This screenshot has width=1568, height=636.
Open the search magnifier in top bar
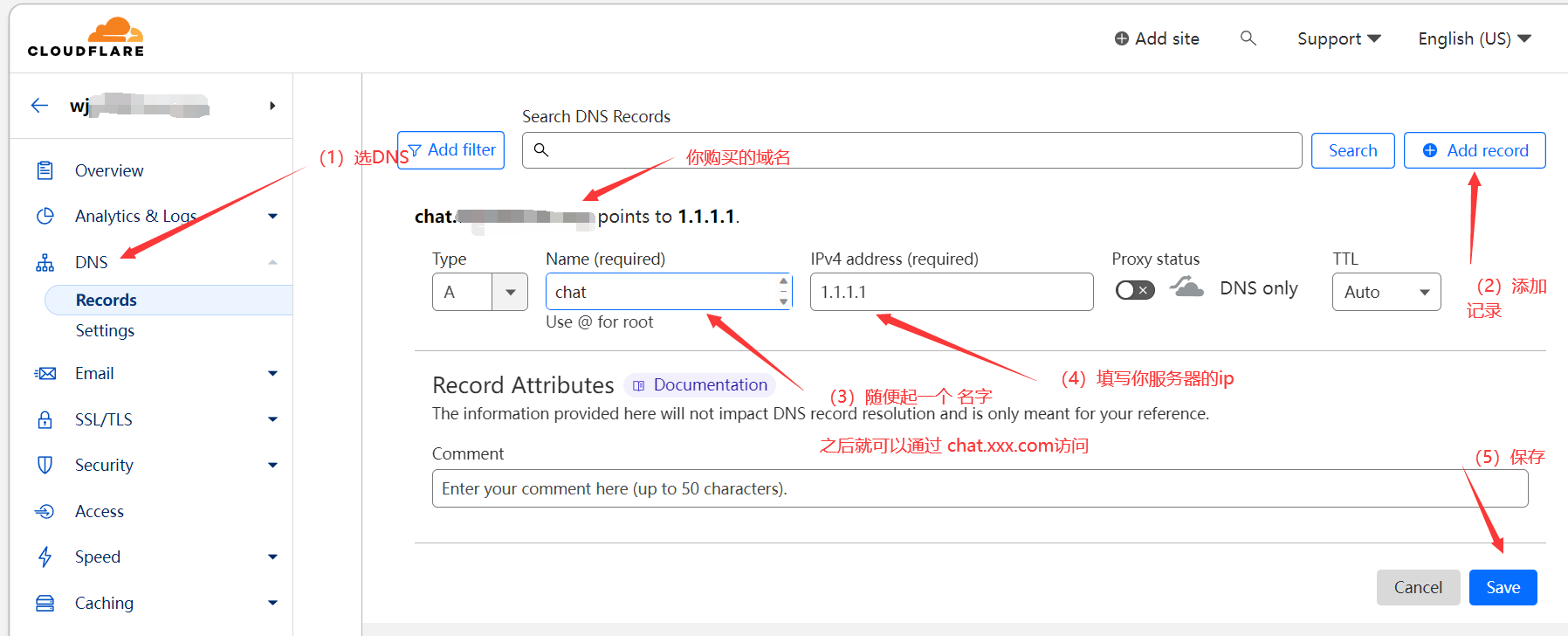click(1248, 38)
